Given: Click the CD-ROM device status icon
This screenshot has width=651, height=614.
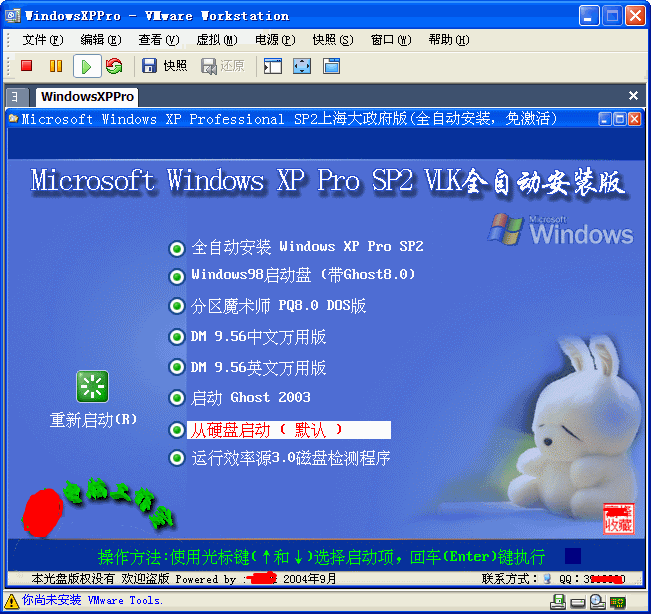Looking at the screenshot, I should point(597,602).
